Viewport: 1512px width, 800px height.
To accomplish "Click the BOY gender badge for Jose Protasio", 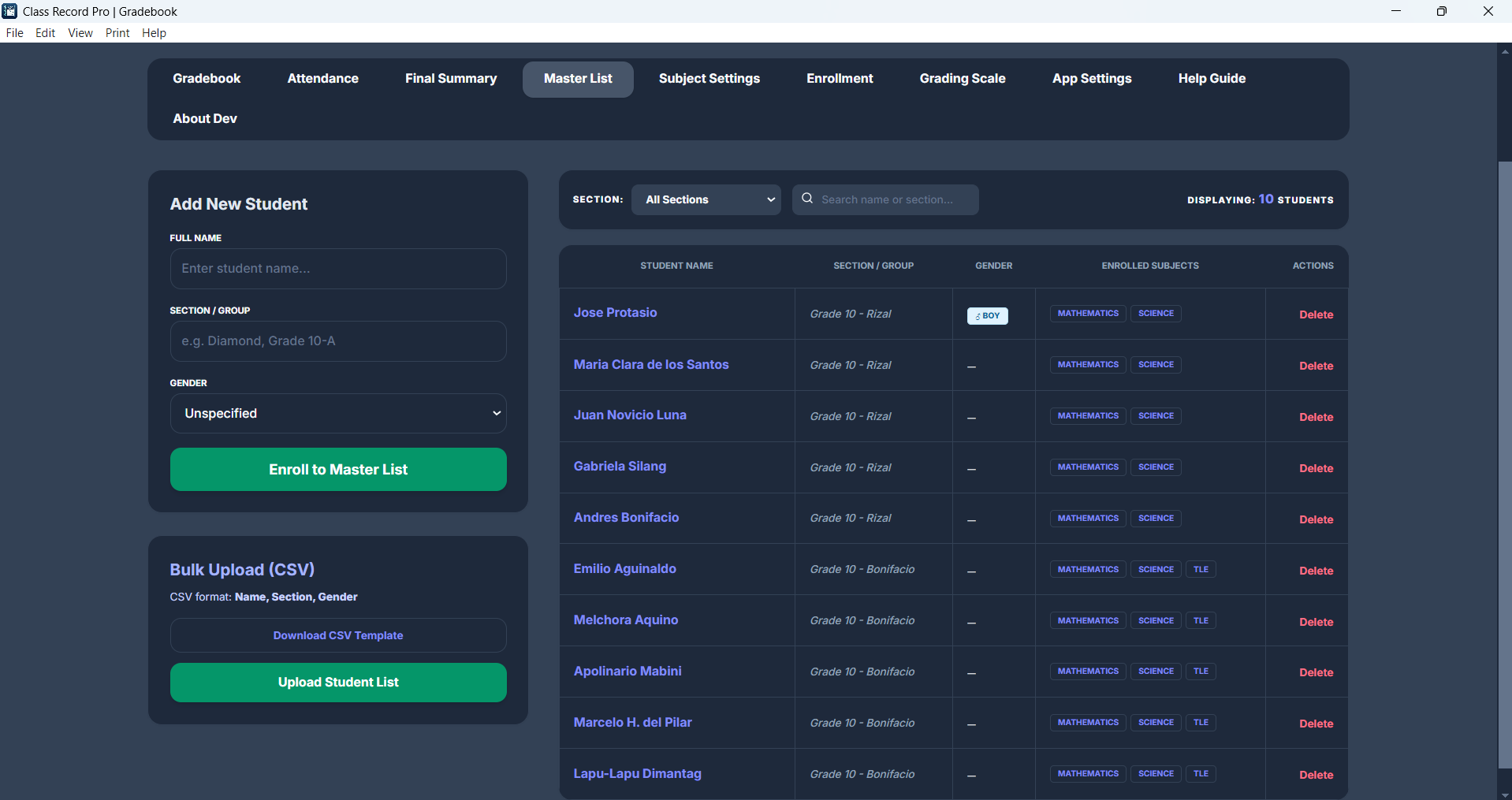I will point(987,315).
